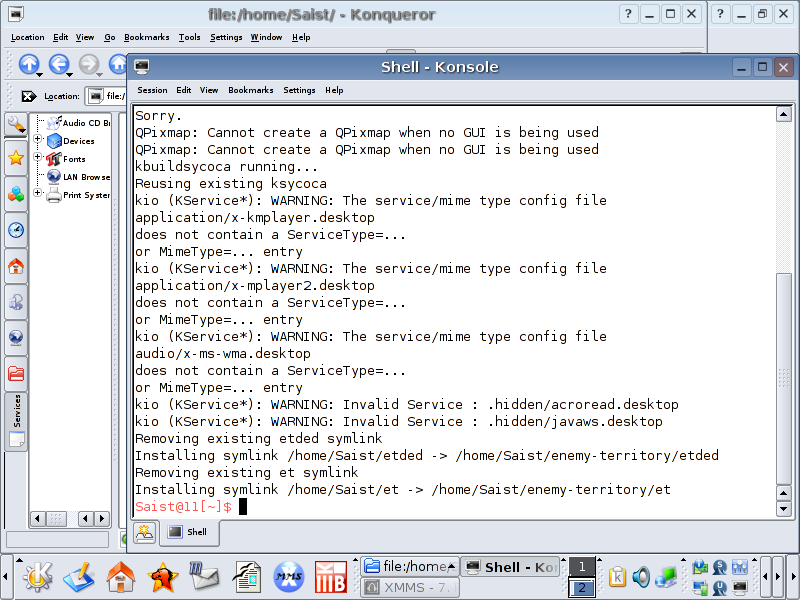Viewport: 800px width, 600px height.
Task: Click the New Session icon in Konsole
Action: pyautogui.click(x=145, y=532)
